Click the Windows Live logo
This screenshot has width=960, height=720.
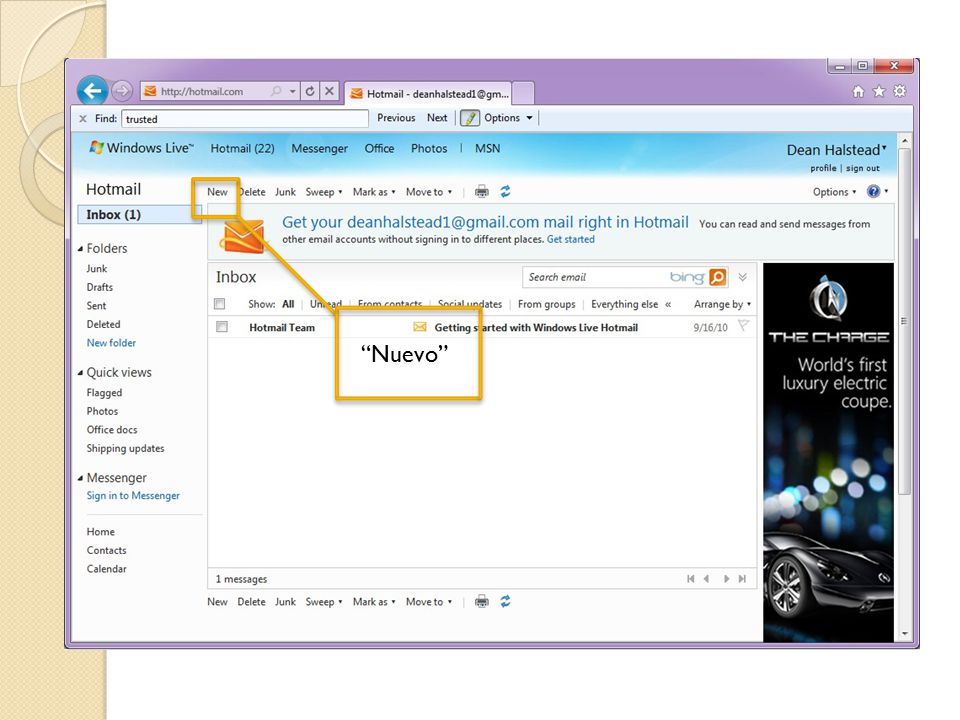141,148
